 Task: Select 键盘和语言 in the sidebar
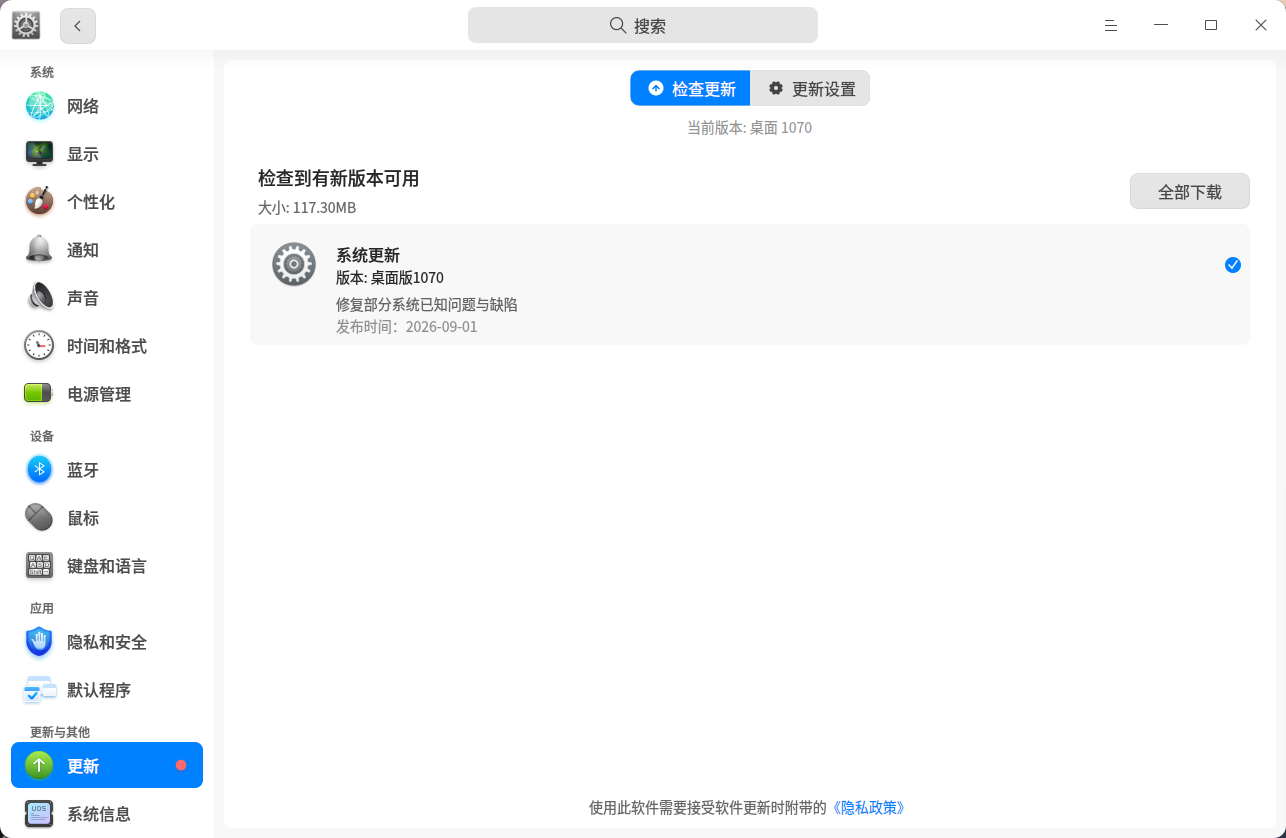[x=107, y=566]
